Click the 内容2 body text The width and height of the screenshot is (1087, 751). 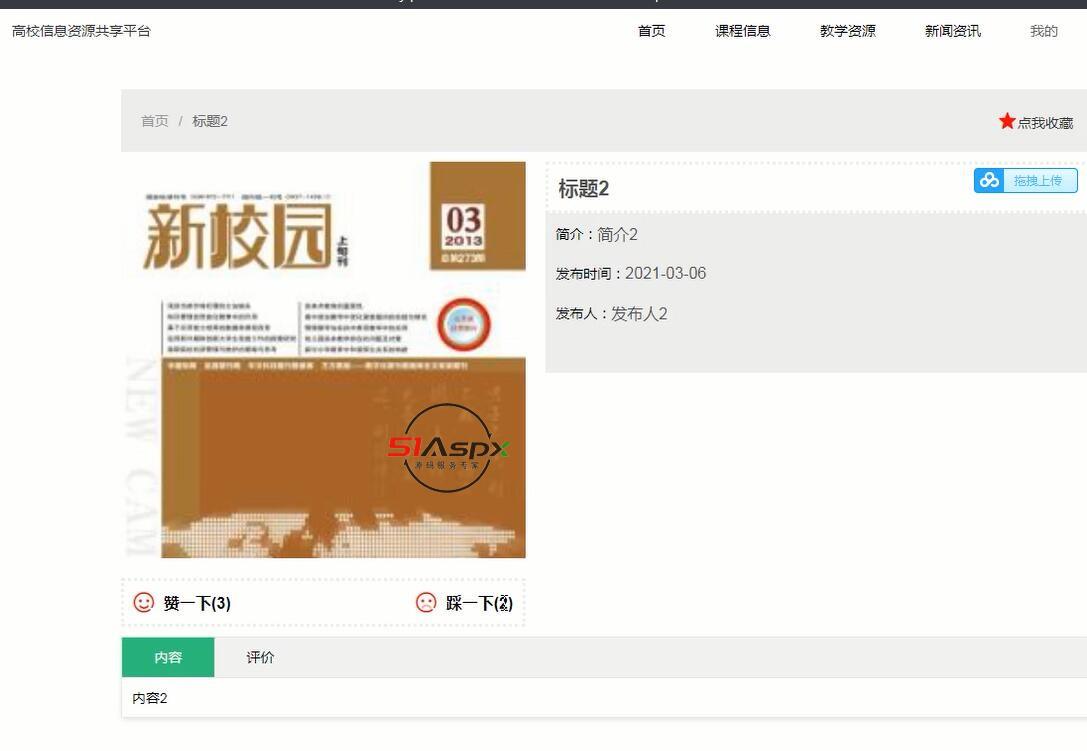click(150, 698)
